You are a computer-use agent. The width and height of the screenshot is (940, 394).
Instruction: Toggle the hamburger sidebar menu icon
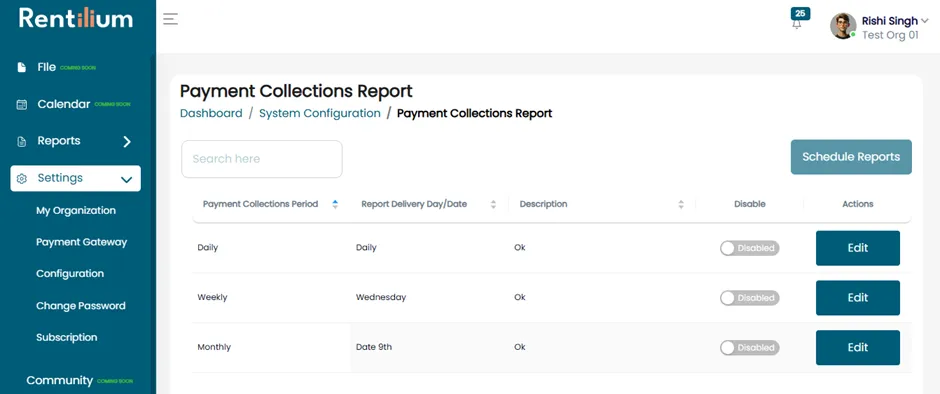171,19
